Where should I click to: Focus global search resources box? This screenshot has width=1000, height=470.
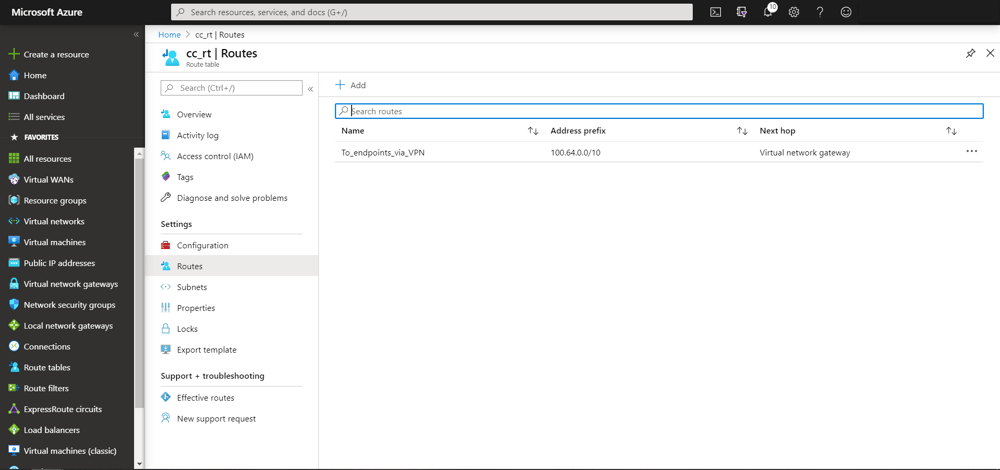tap(432, 12)
